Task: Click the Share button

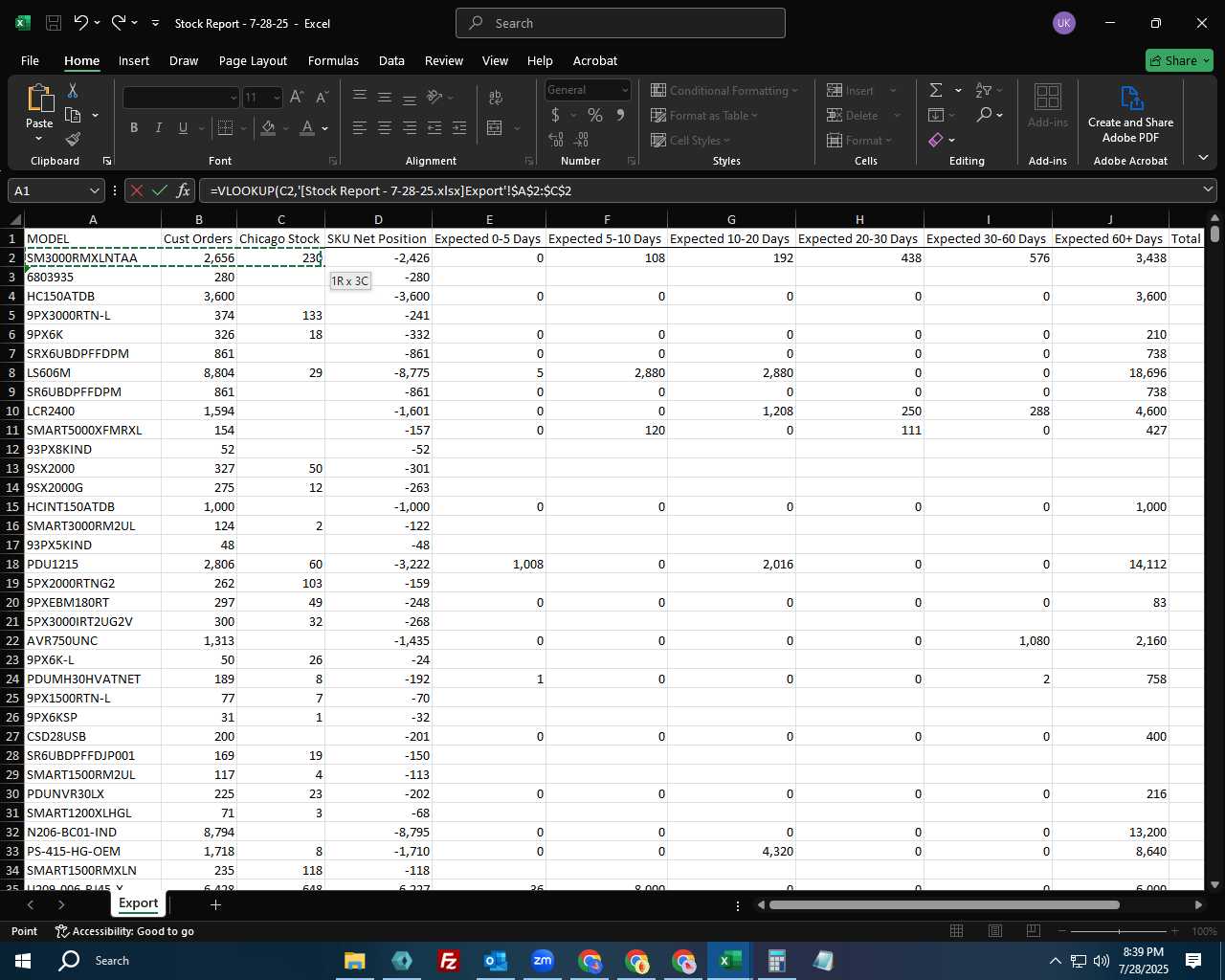Action: (1179, 60)
